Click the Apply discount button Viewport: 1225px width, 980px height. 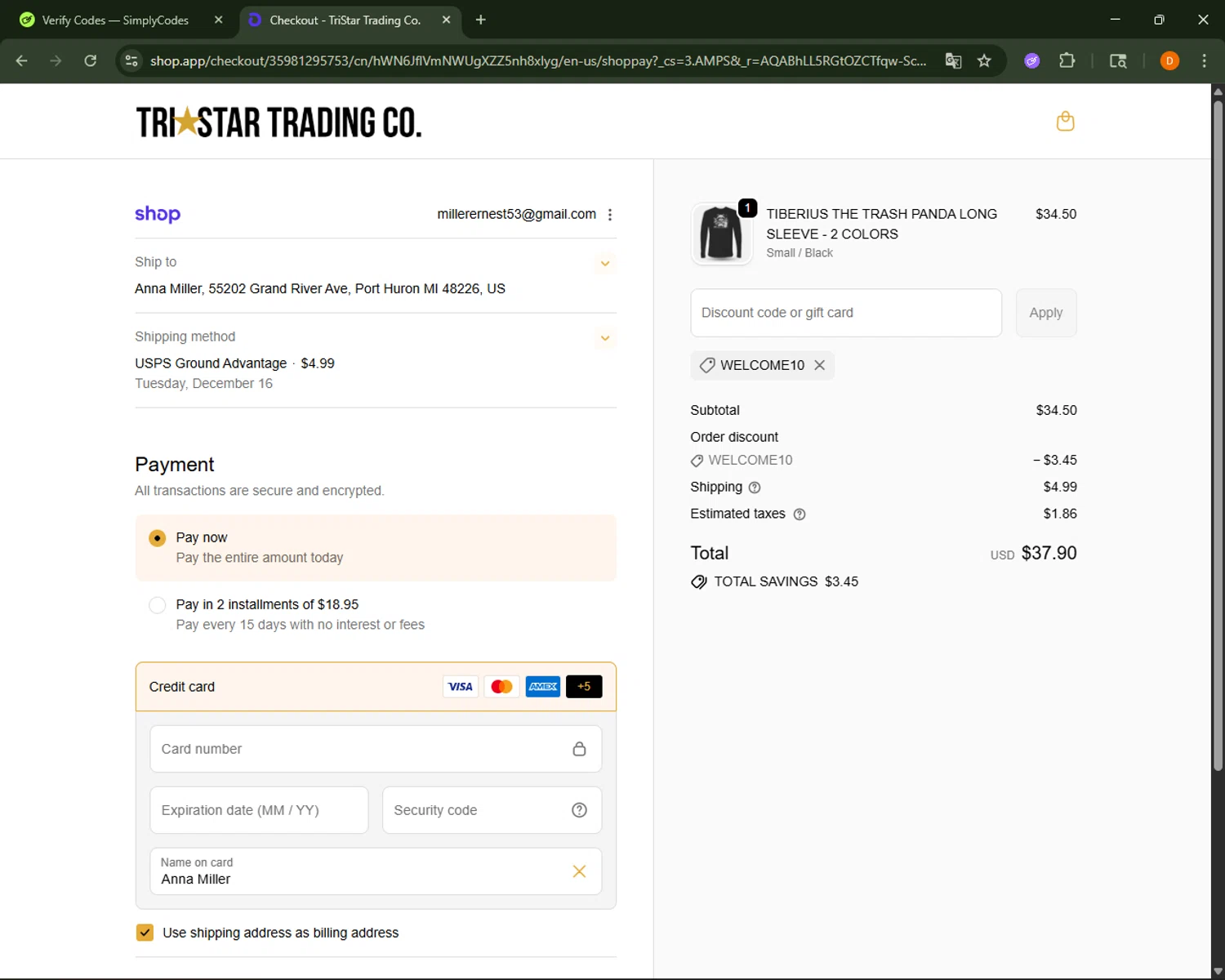1046,313
